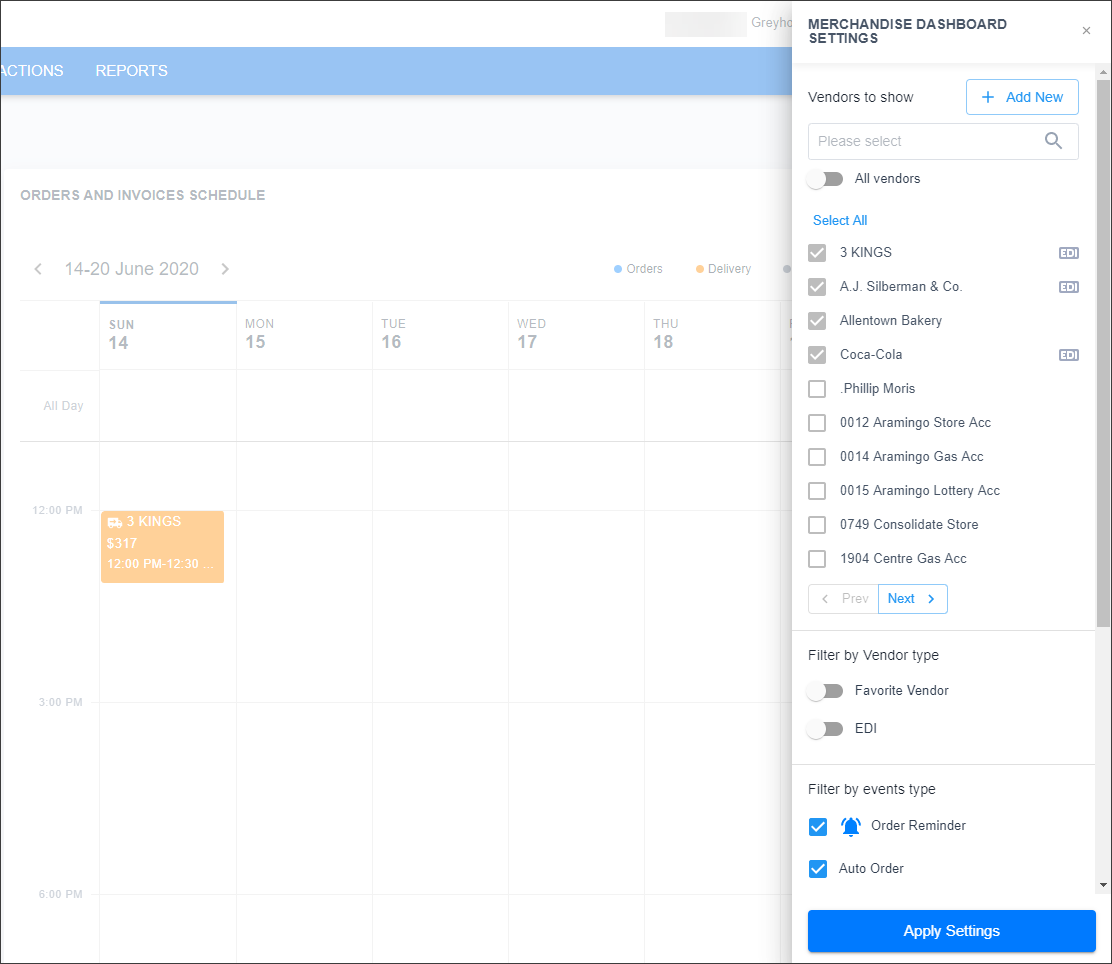Open the 3 KINGS $317 delivery event

pyautogui.click(x=162, y=547)
